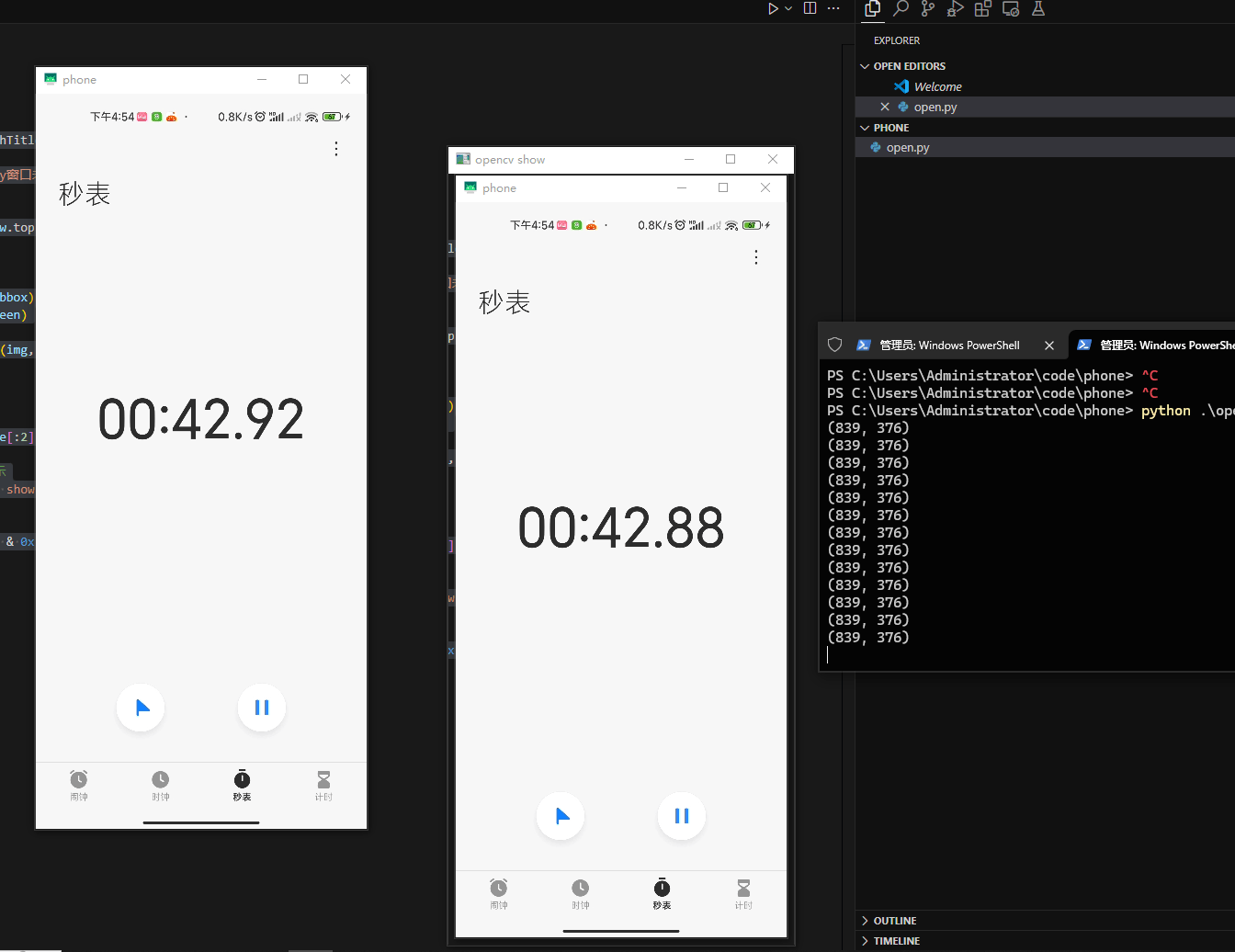Image resolution: width=1235 pixels, height=952 pixels.
Task: Close open.py in the Open Editors list
Action: point(885,107)
